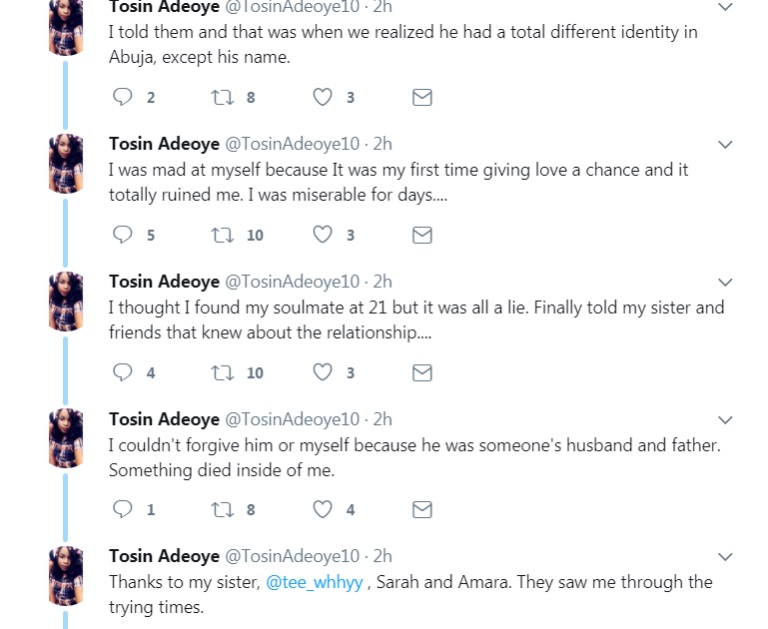This screenshot has width=768, height=629.
Task: Click the avatar beside the "soulmate at 21" tweet
Action: 66,298
